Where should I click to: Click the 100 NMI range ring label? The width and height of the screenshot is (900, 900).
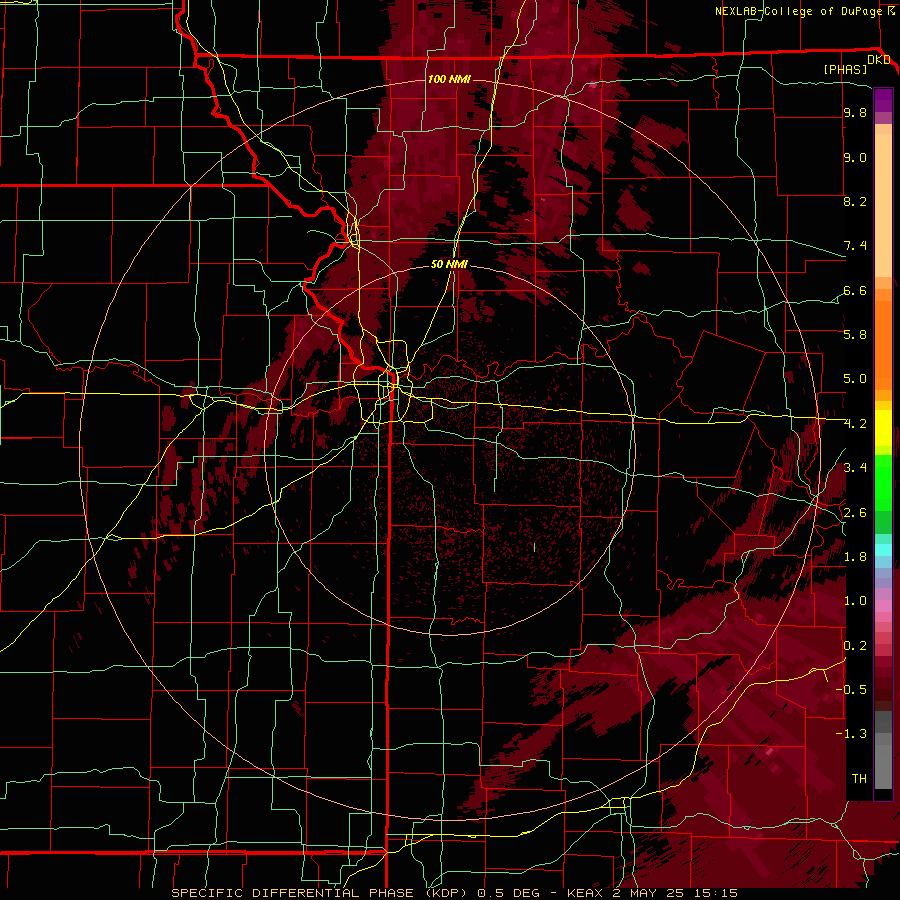click(449, 79)
